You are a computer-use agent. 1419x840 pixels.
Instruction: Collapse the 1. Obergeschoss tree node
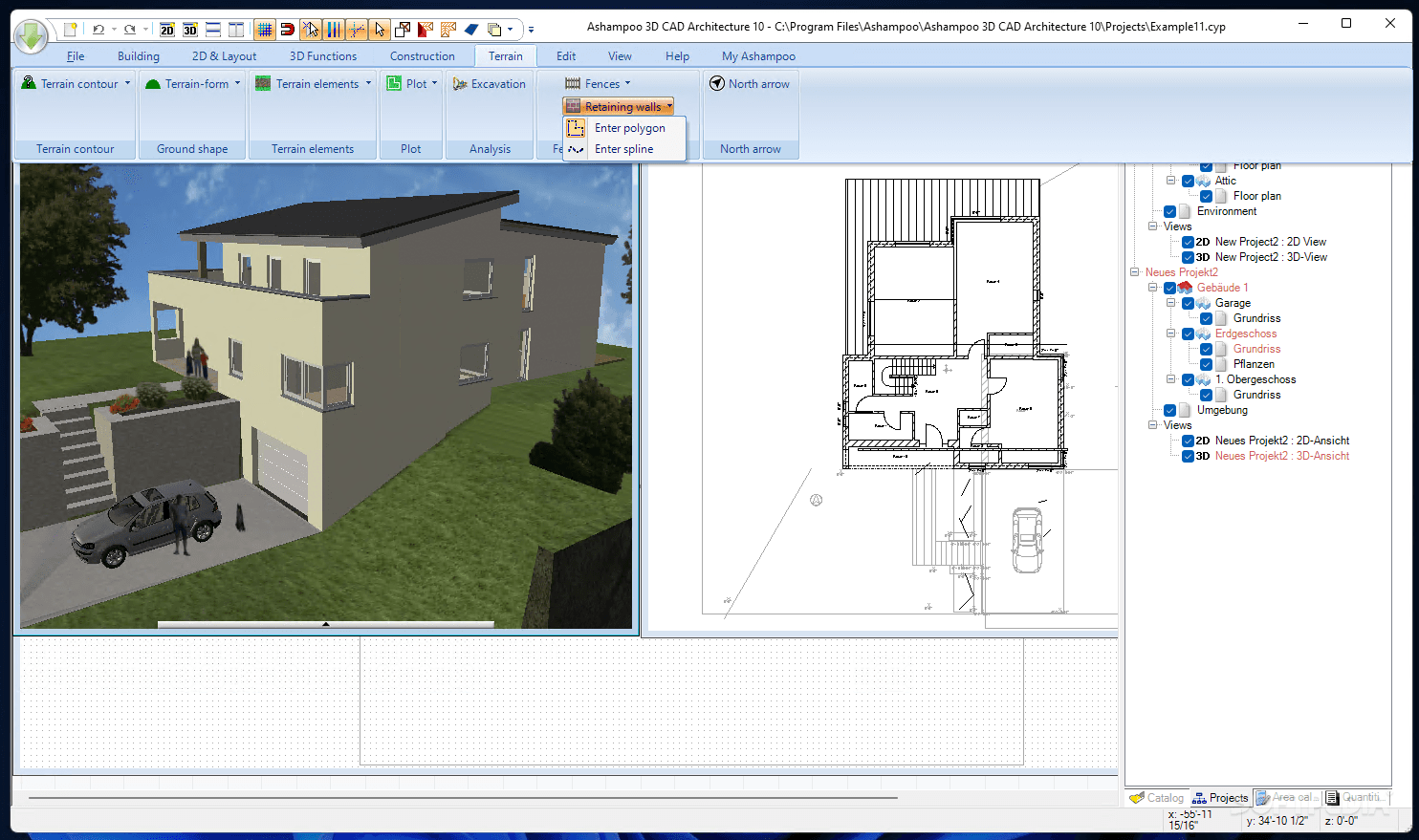(x=1171, y=379)
